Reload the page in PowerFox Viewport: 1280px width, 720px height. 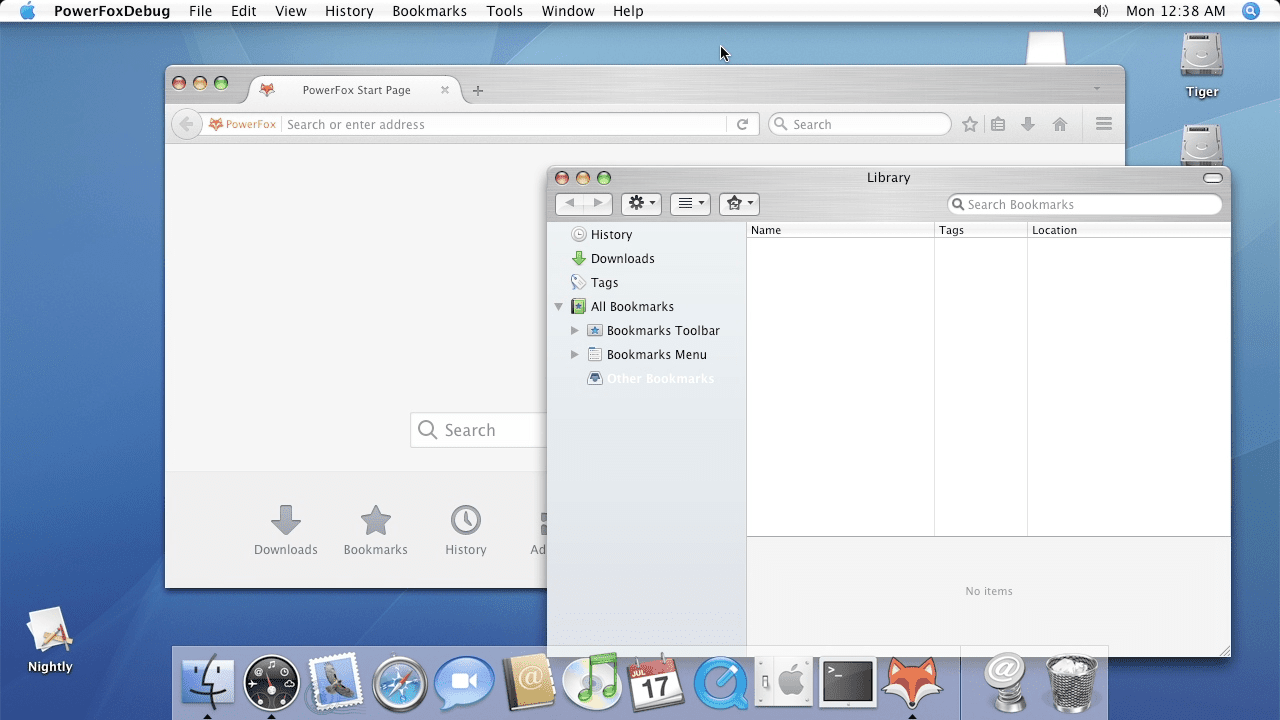[x=742, y=124]
